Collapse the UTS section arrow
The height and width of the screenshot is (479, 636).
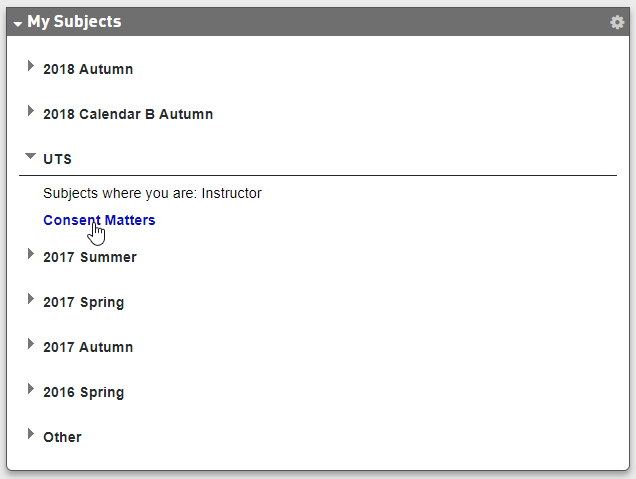(31, 157)
